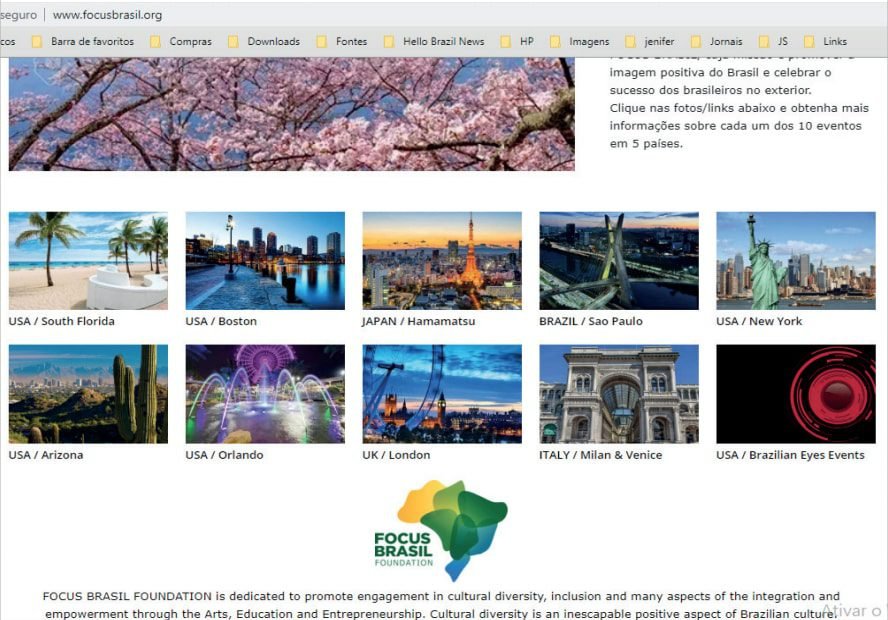Open the Brazilian Eyes red lens image
Screen dimensions: 888x620
click(x=796, y=394)
